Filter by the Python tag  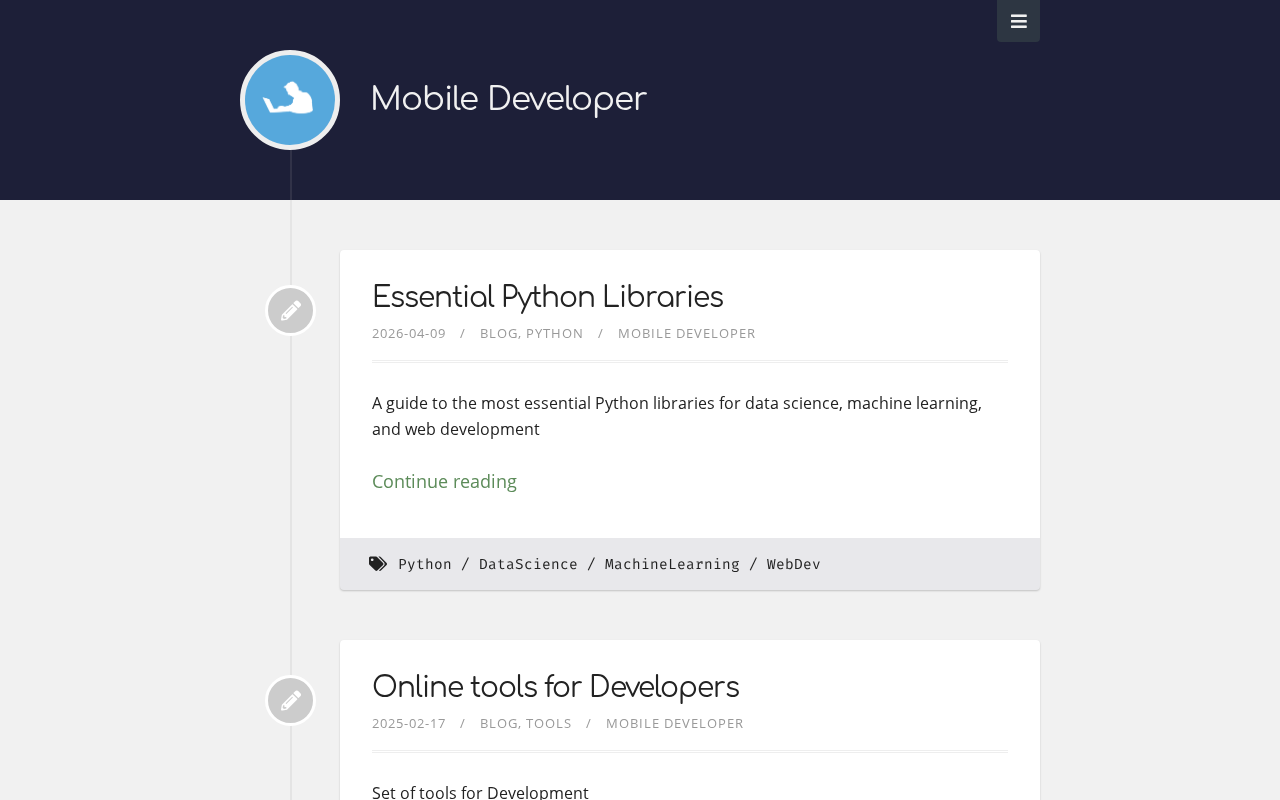click(425, 564)
